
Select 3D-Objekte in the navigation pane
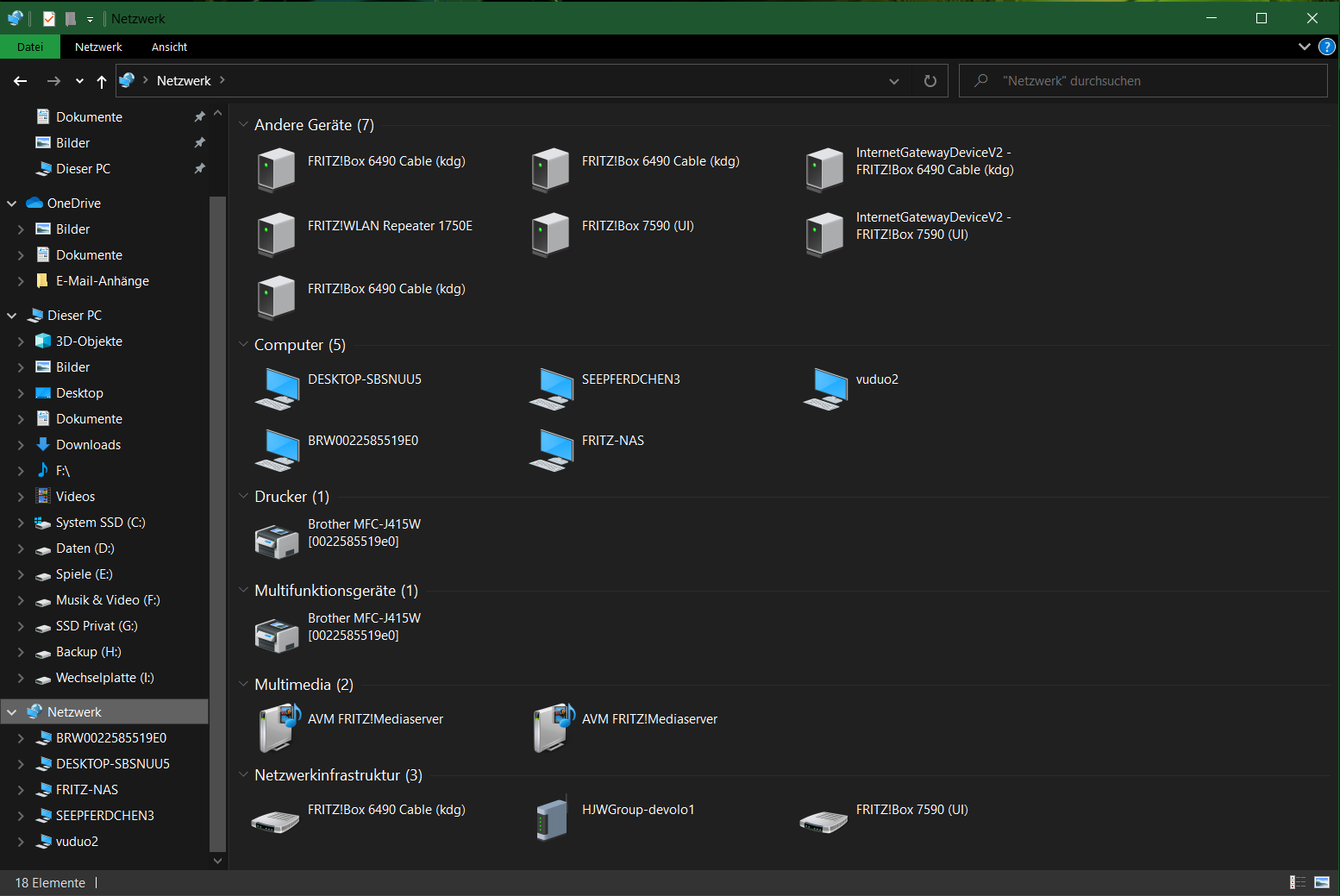pos(89,341)
